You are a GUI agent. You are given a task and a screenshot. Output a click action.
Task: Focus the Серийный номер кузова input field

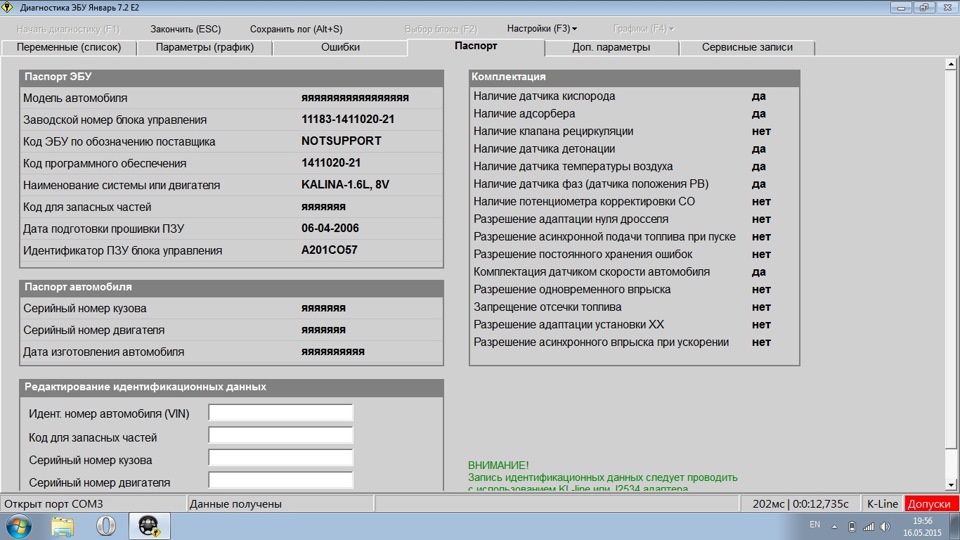pos(280,458)
